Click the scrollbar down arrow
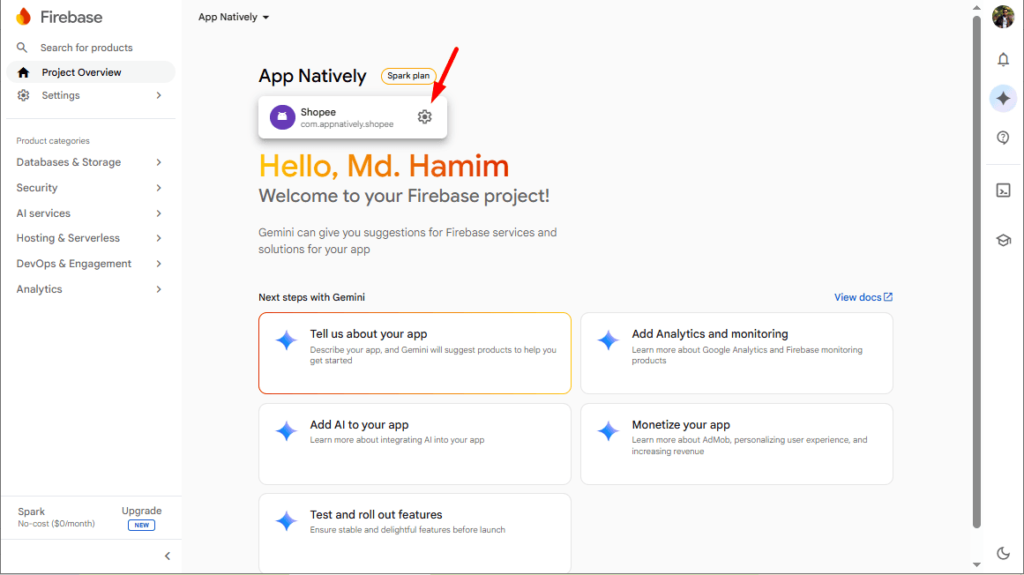This screenshot has width=1024, height=575. [x=976, y=565]
